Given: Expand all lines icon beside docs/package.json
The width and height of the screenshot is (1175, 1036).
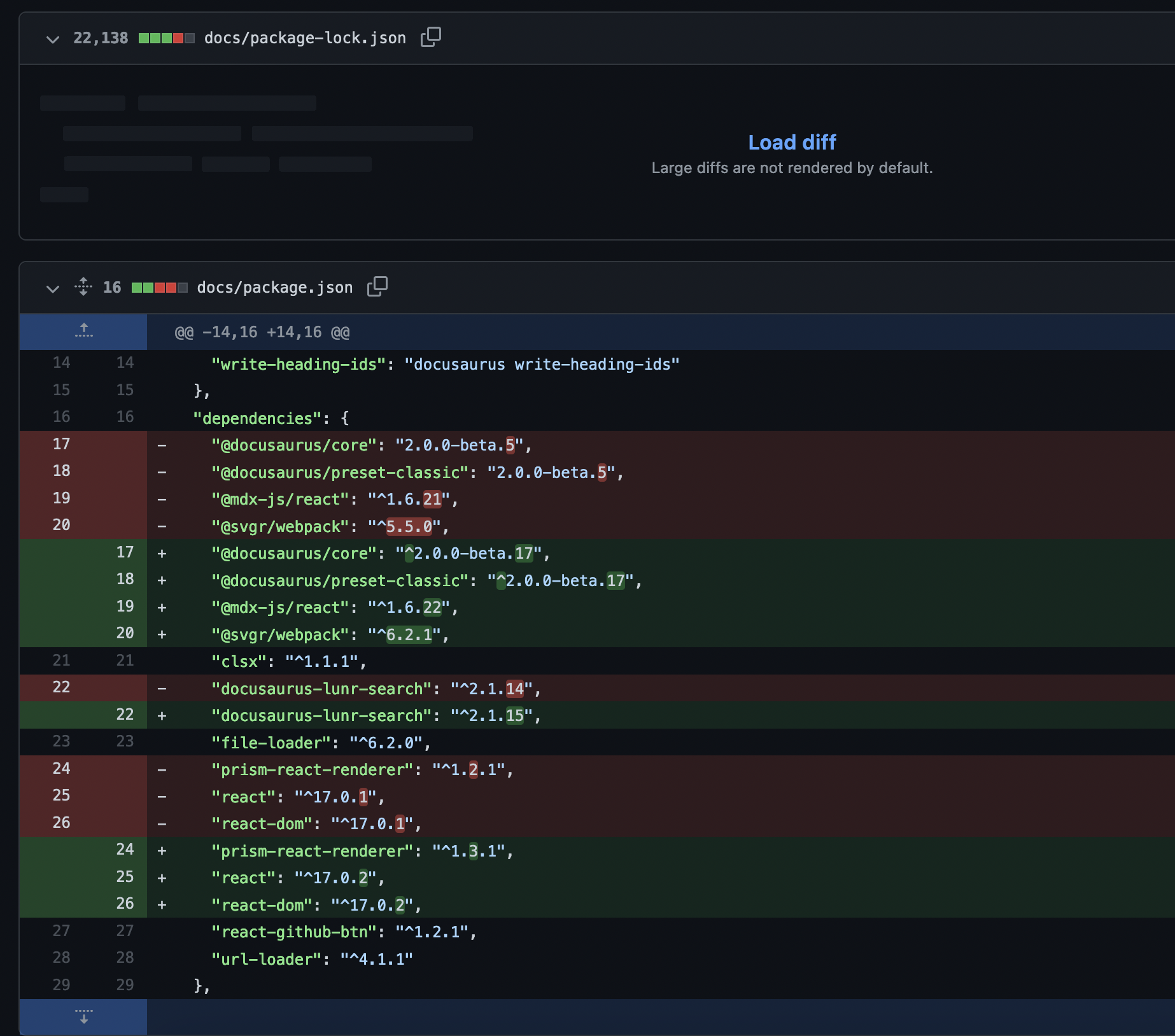Looking at the screenshot, I should [83, 287].
